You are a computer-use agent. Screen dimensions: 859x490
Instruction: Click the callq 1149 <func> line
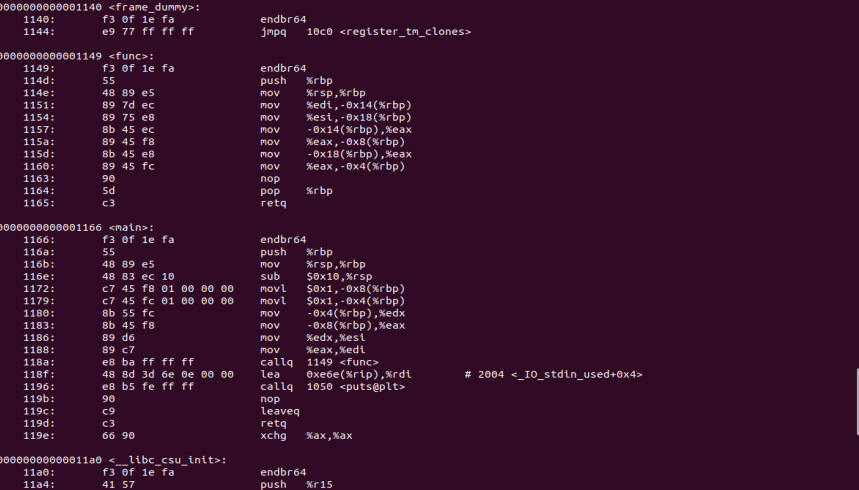tap(319, 362)
